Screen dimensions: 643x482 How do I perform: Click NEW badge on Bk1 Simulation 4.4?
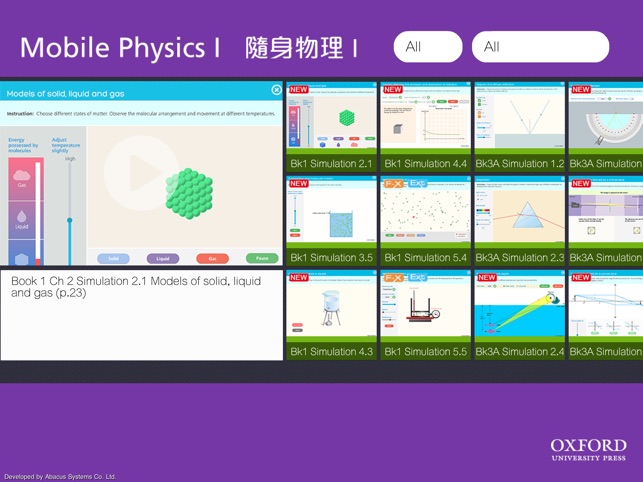[x=392, y=89]
